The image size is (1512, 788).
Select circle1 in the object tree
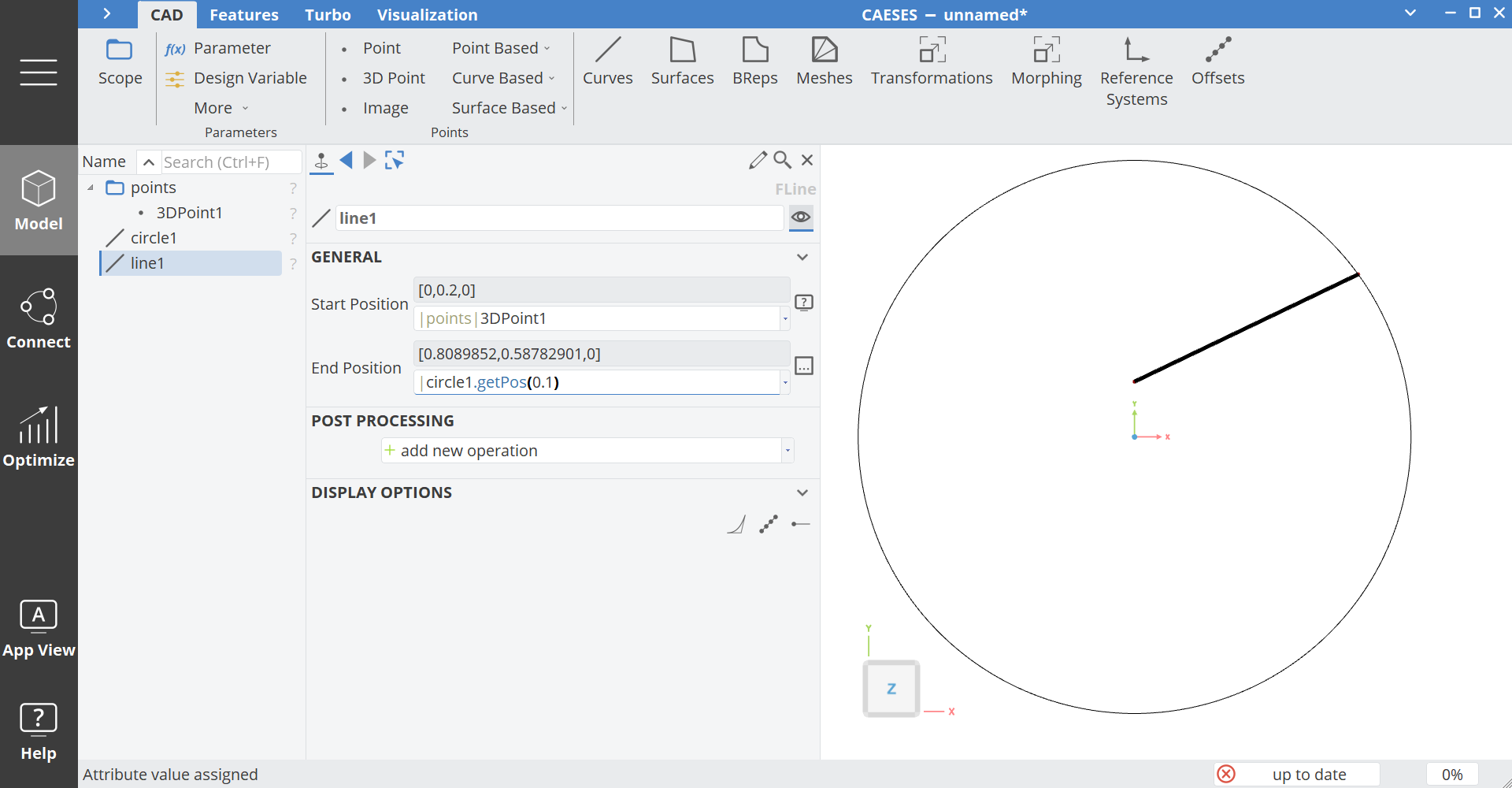coord(154,238)
